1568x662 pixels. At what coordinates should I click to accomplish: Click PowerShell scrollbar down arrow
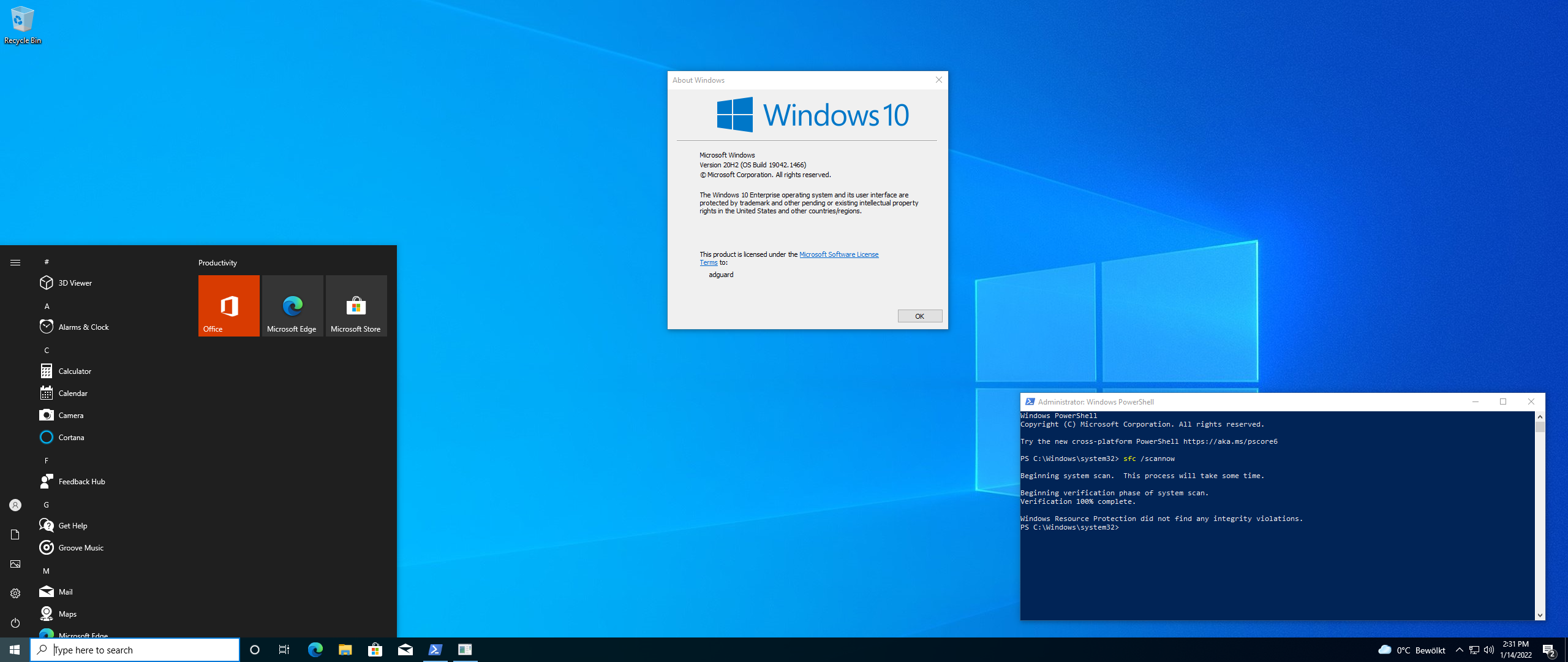coord(1540,615)
